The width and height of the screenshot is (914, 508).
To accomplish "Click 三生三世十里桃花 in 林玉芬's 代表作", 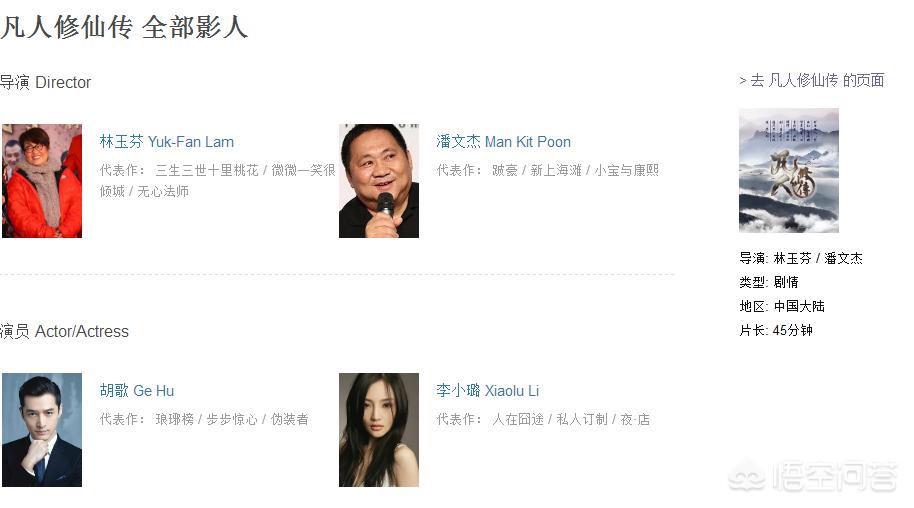I will pos(207,170).
